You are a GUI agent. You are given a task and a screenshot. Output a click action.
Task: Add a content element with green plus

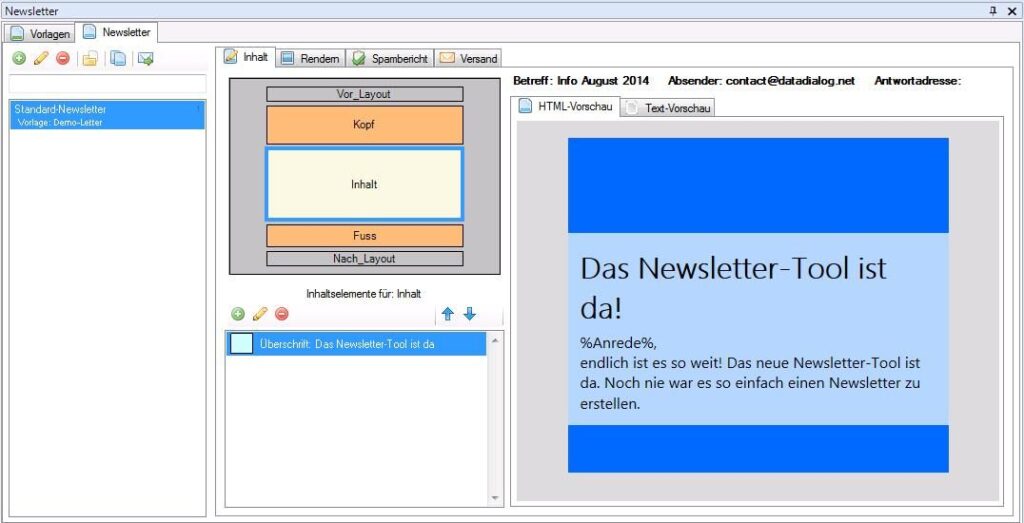point(238,315)
